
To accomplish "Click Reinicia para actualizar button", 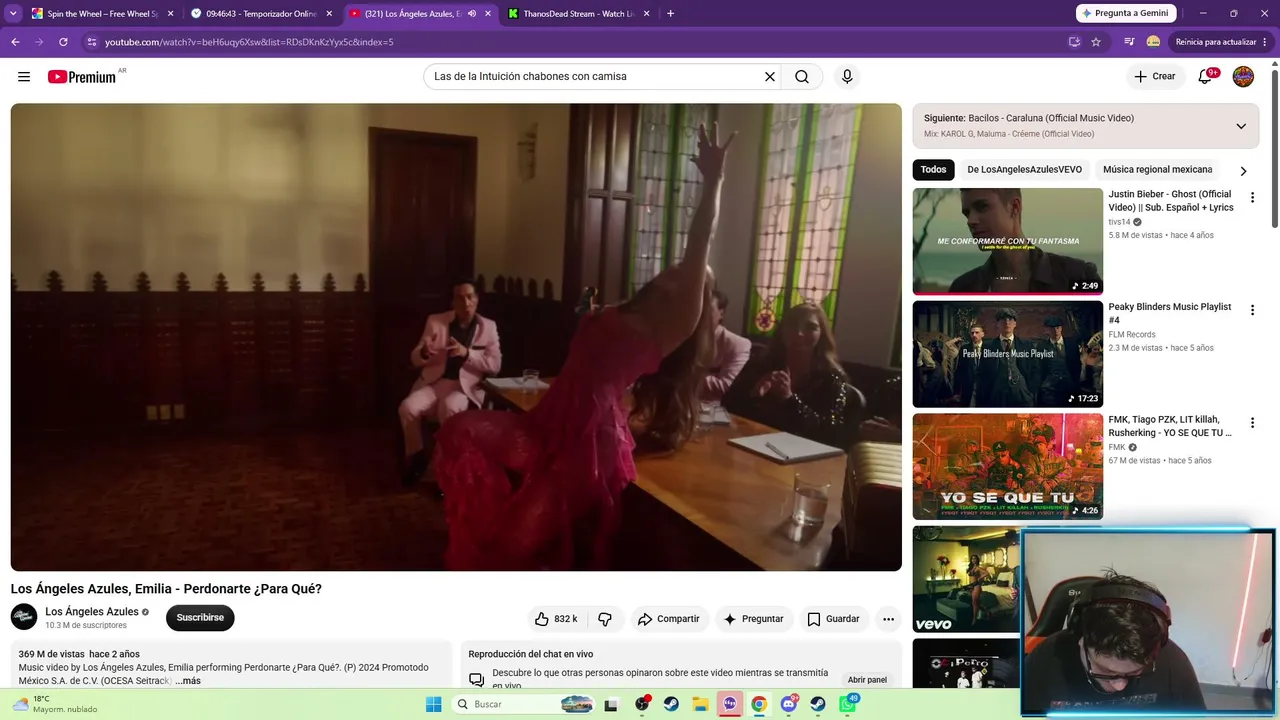I will 1222,42.
